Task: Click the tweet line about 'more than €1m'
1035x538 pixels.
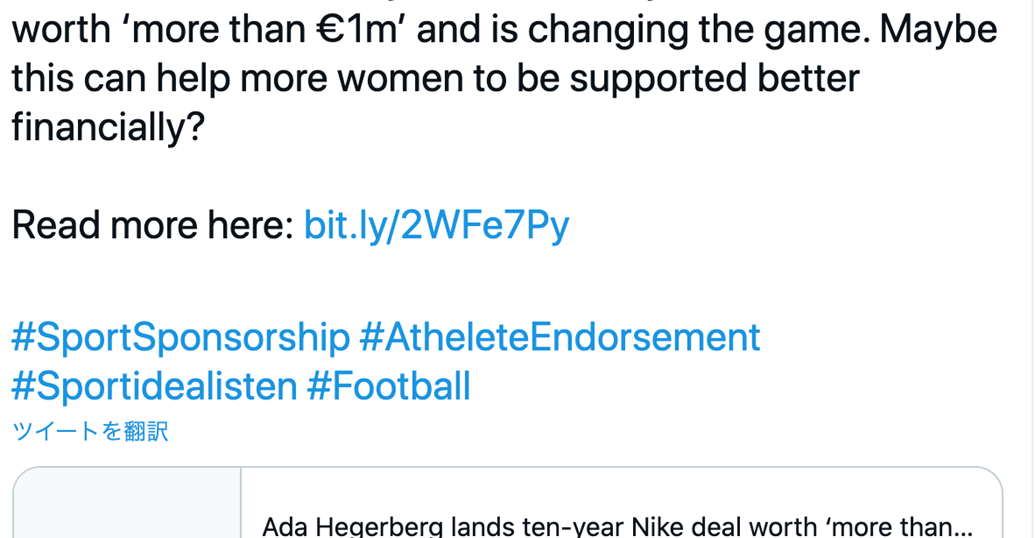Action: click(x=504, y=30)
